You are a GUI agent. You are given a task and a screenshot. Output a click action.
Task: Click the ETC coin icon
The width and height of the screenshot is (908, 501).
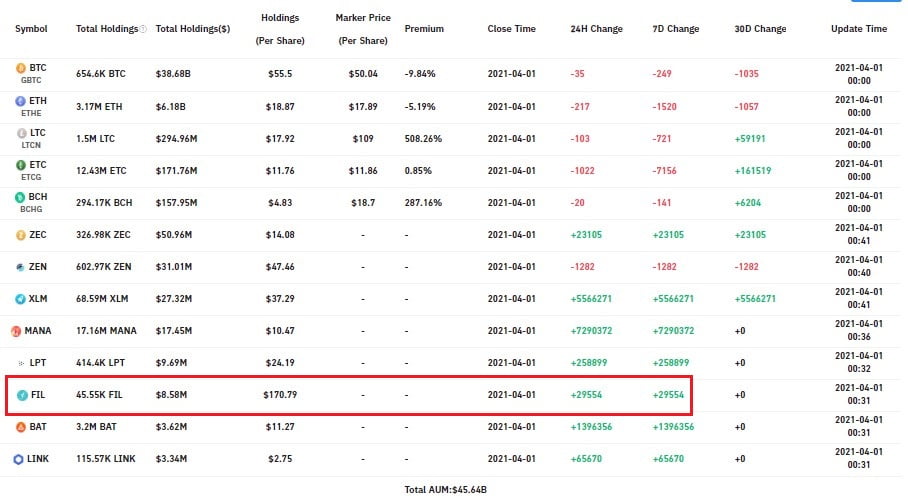(x=21, y=165)
